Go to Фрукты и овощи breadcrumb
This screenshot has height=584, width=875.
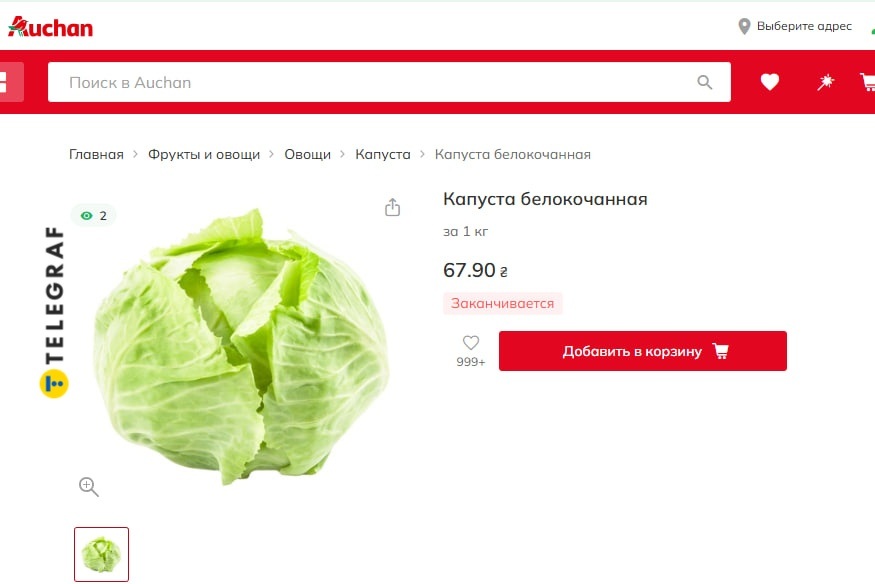pyautogui.click(x=204, y=155)
